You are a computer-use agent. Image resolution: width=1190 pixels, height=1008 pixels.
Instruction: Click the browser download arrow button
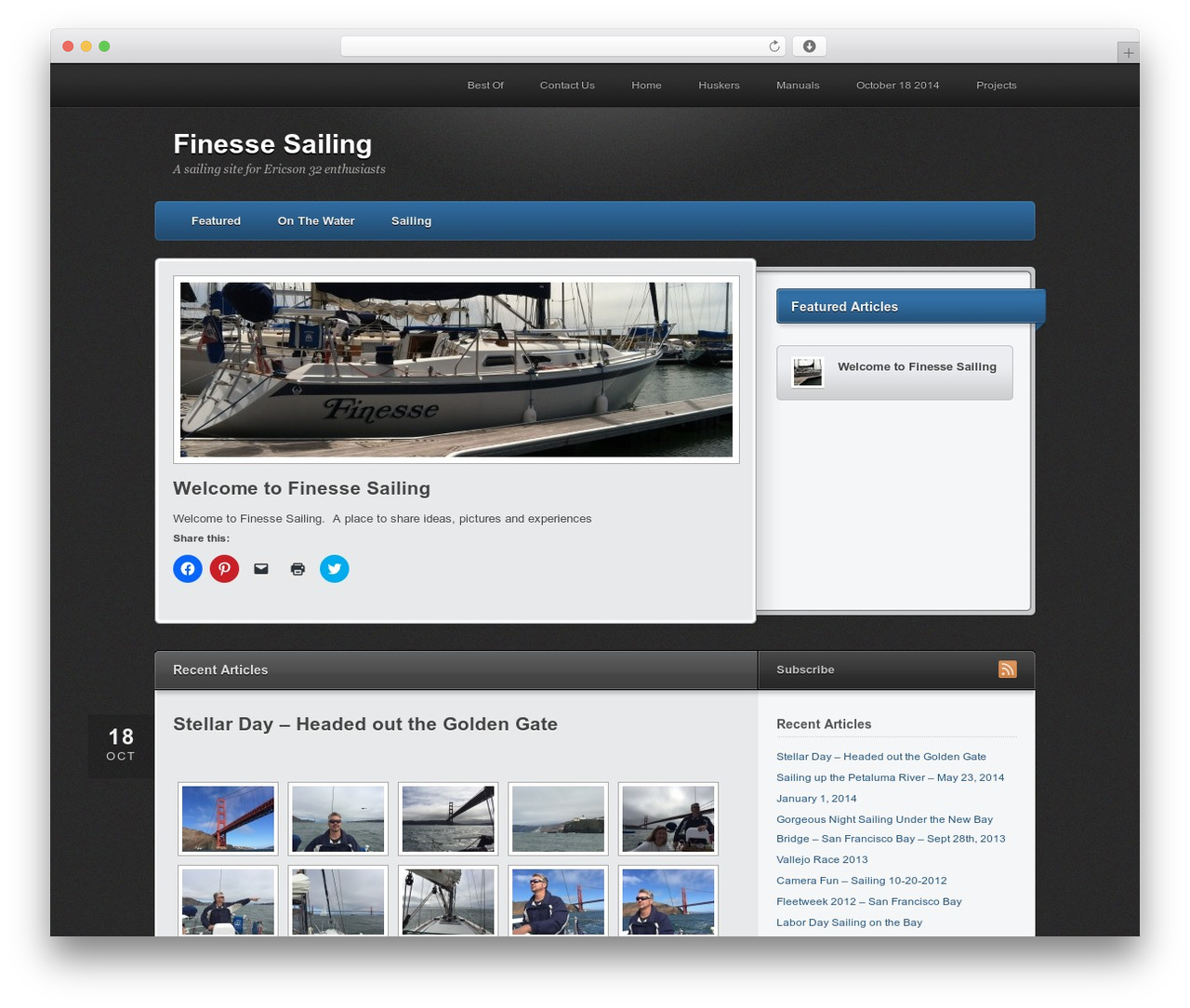[809, 46]
